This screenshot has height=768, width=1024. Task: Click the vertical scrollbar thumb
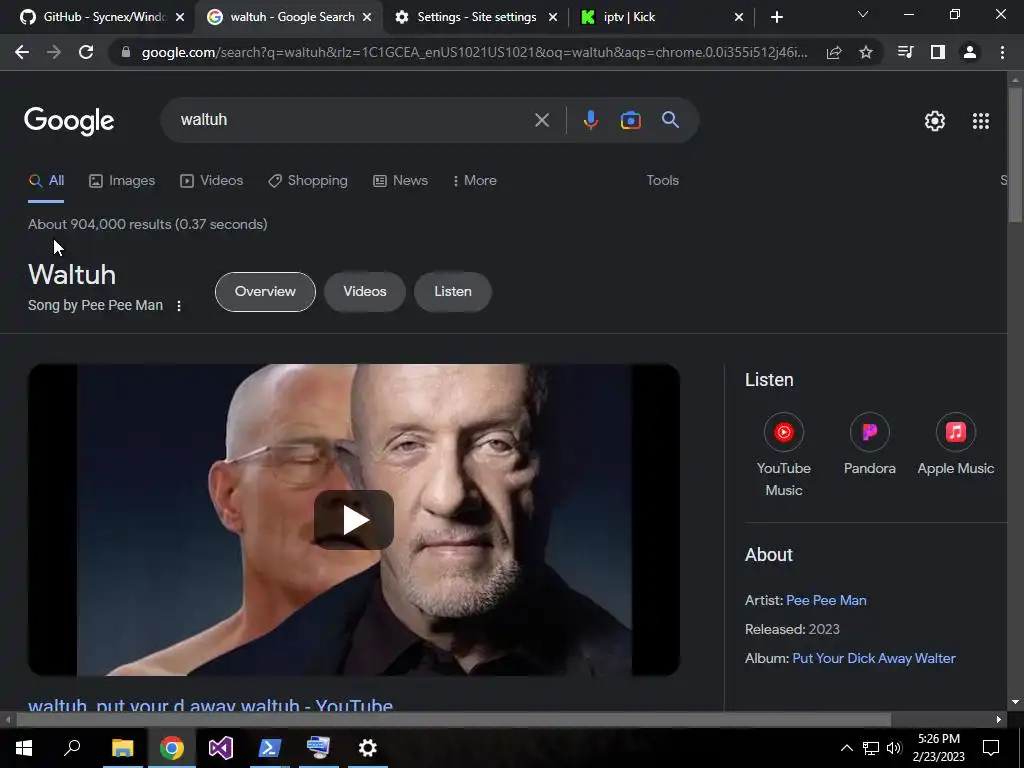coord(1015,153)
